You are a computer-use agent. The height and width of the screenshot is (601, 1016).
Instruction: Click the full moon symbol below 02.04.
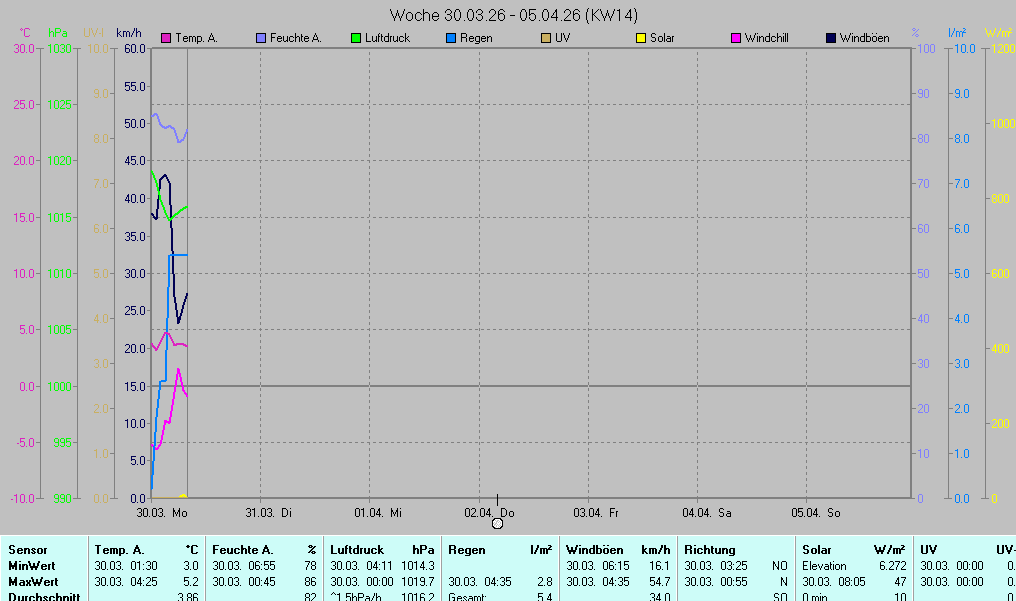497,523
